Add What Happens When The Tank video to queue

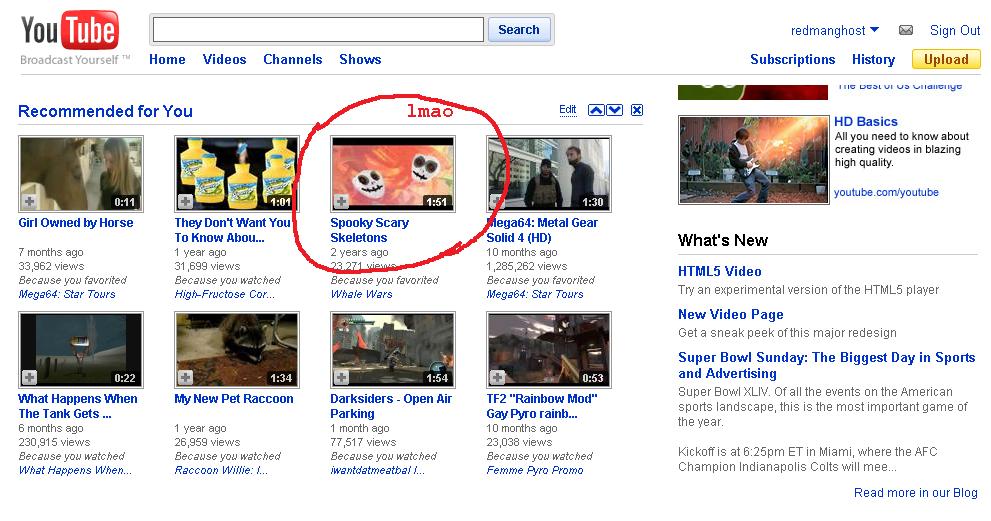(x=29, y=377)
